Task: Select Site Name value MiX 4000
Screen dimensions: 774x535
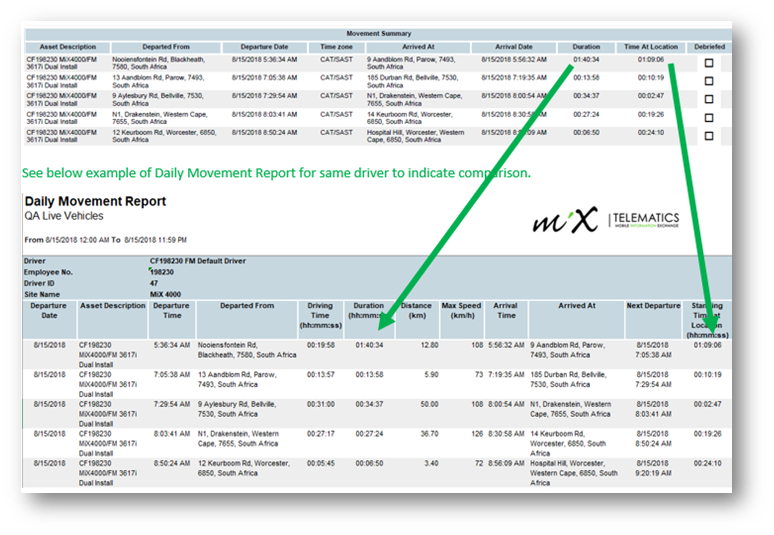Action: point(165,295)
